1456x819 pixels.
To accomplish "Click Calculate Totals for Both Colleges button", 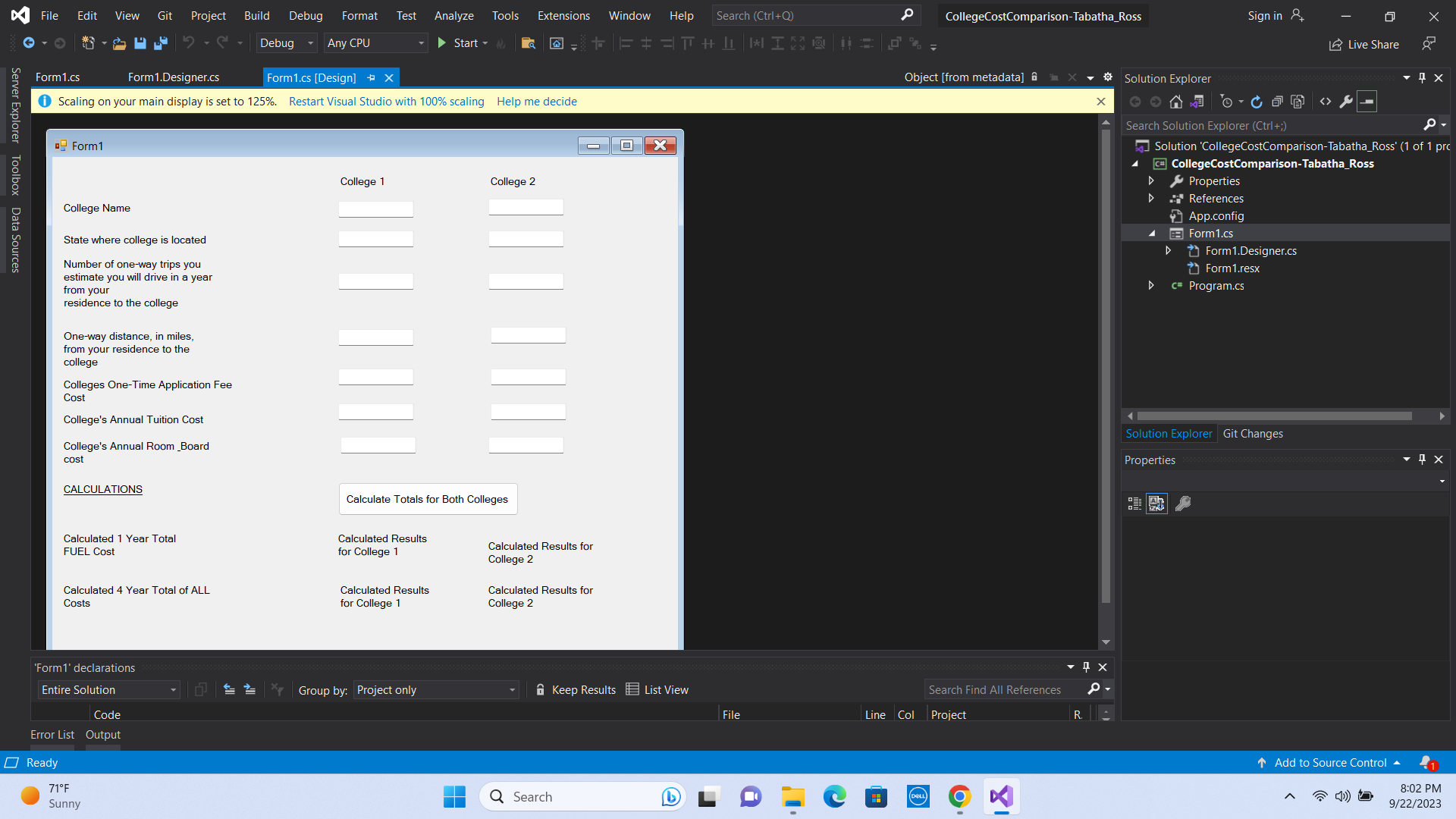I will [x=427, y=499].
